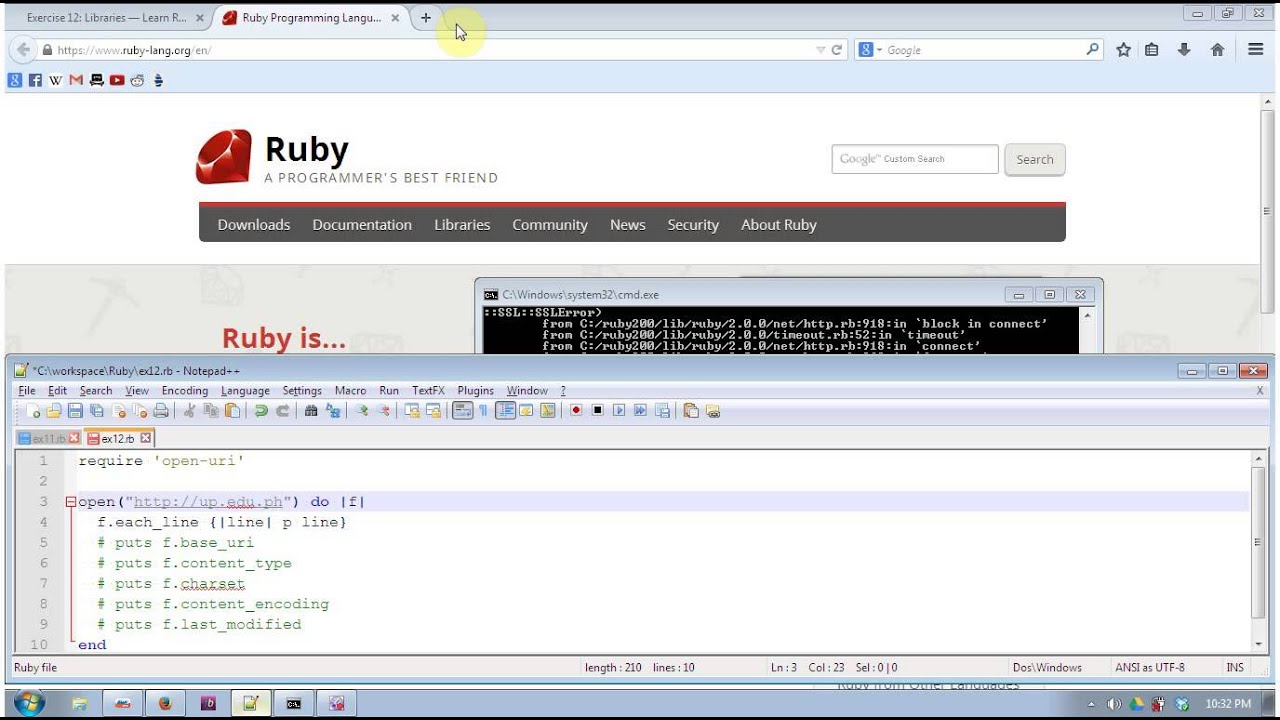Click the Save All icon in Notepad++
This screenshot has width=1280, height=720.
97,410
